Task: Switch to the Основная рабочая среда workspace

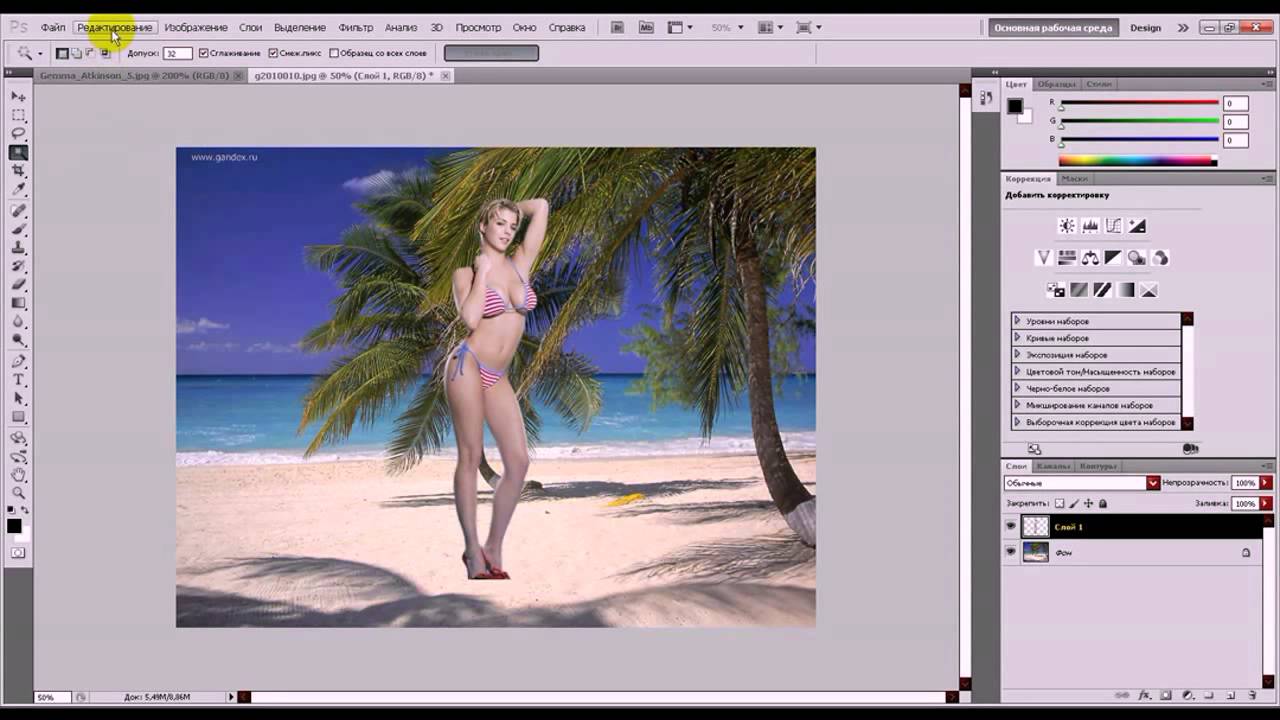Action: pyautogui.click(x=1053, y=28)
